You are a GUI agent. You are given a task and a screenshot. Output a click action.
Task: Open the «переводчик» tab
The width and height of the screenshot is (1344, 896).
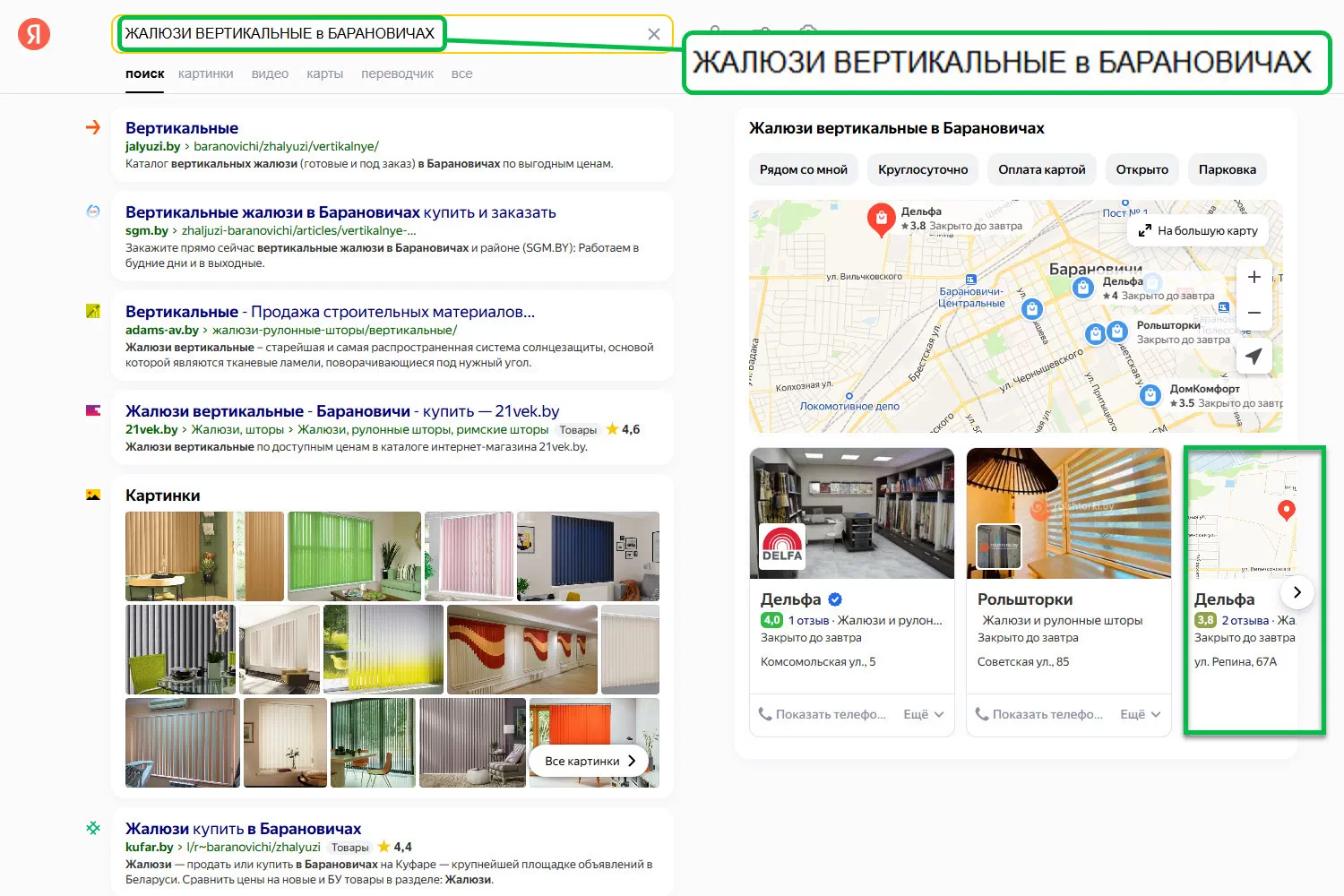click(x=397, y=73)
